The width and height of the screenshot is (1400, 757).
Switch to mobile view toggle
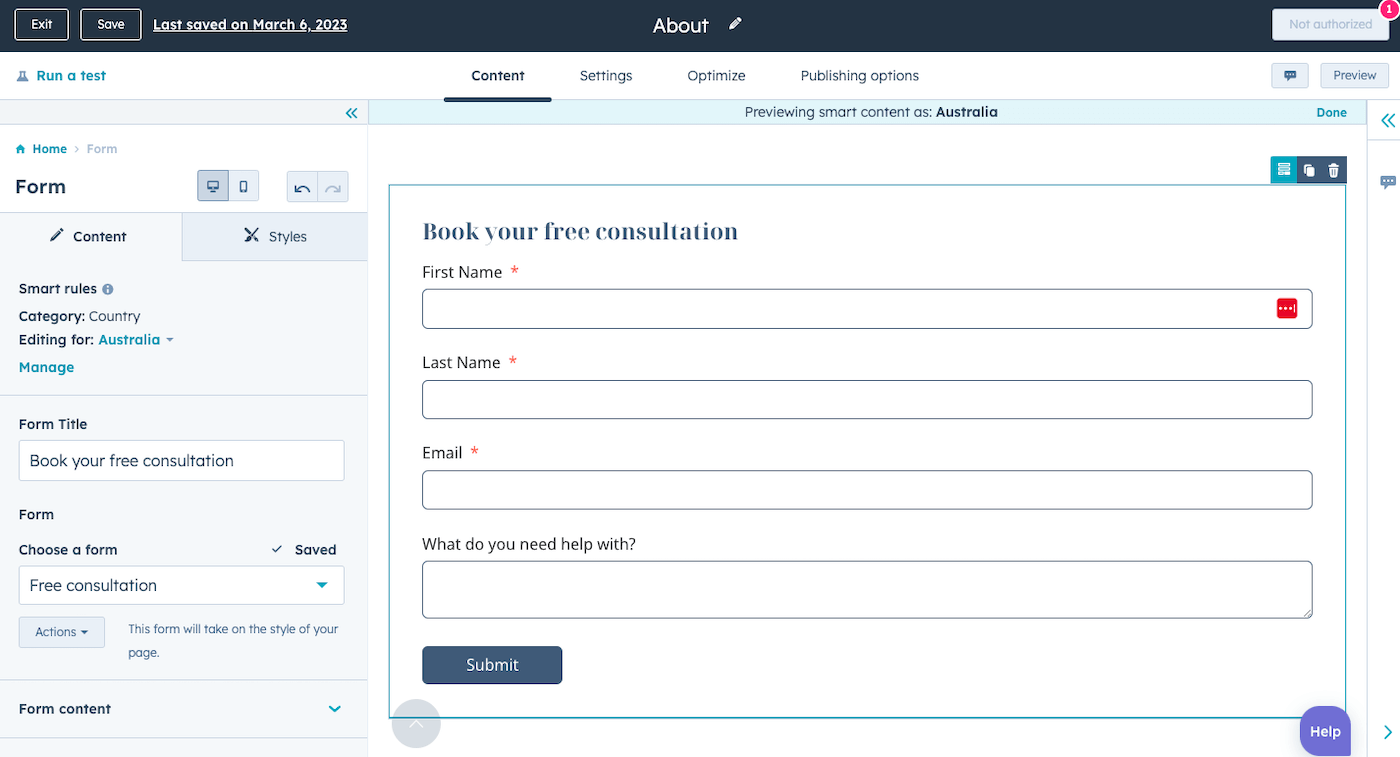point(243,186)
